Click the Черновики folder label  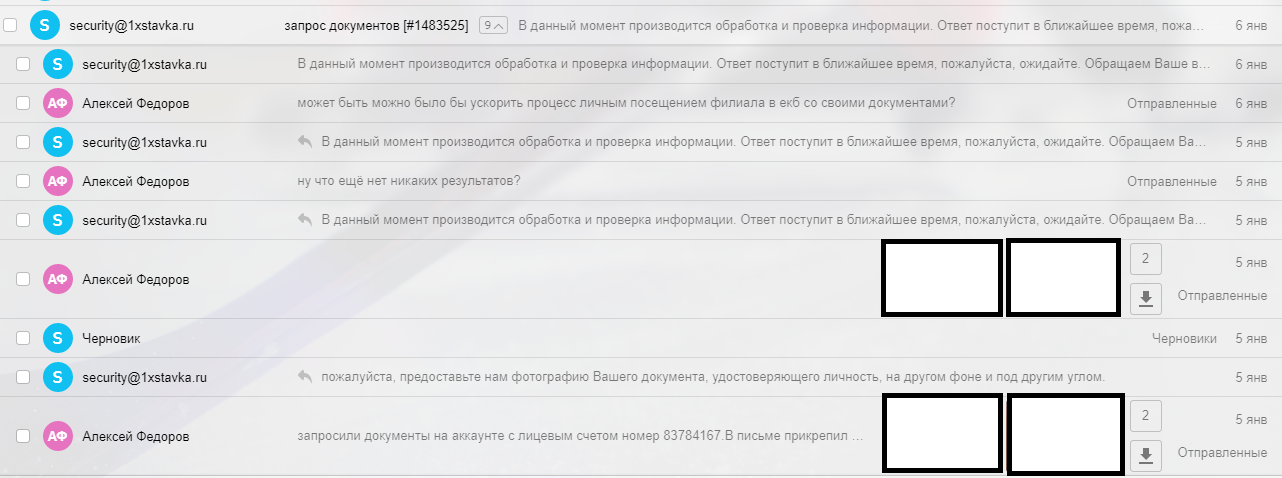pos(1184,338)
